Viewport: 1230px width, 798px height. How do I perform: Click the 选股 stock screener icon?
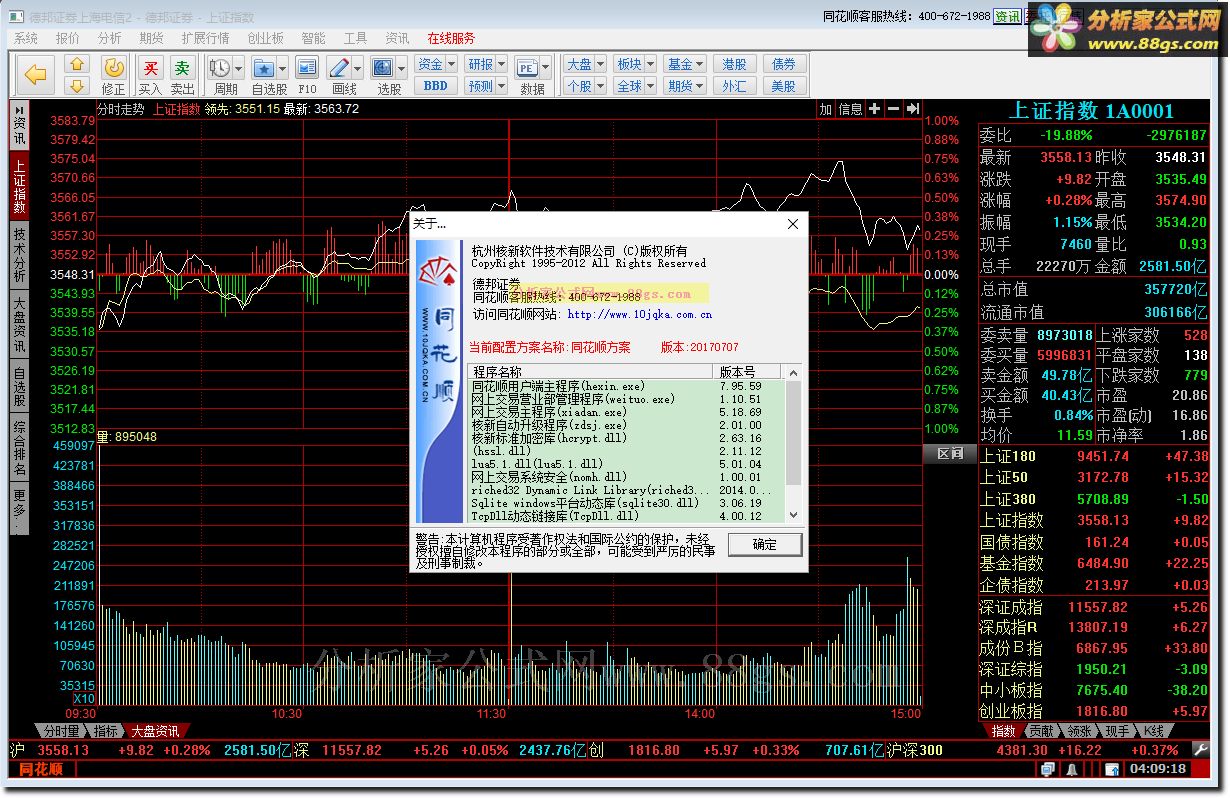(383, 68)
